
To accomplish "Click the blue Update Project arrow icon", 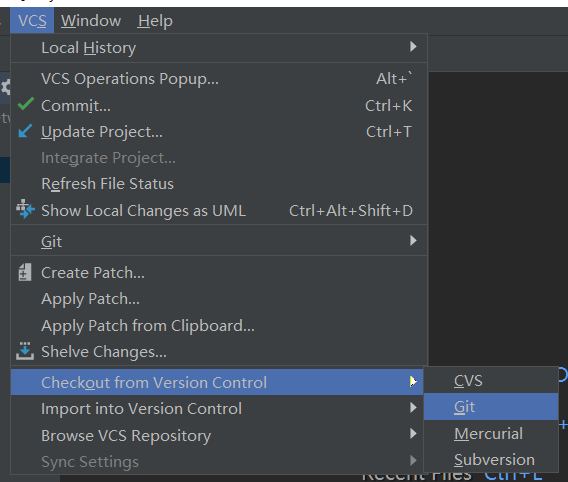I will [x=25, y=131].
